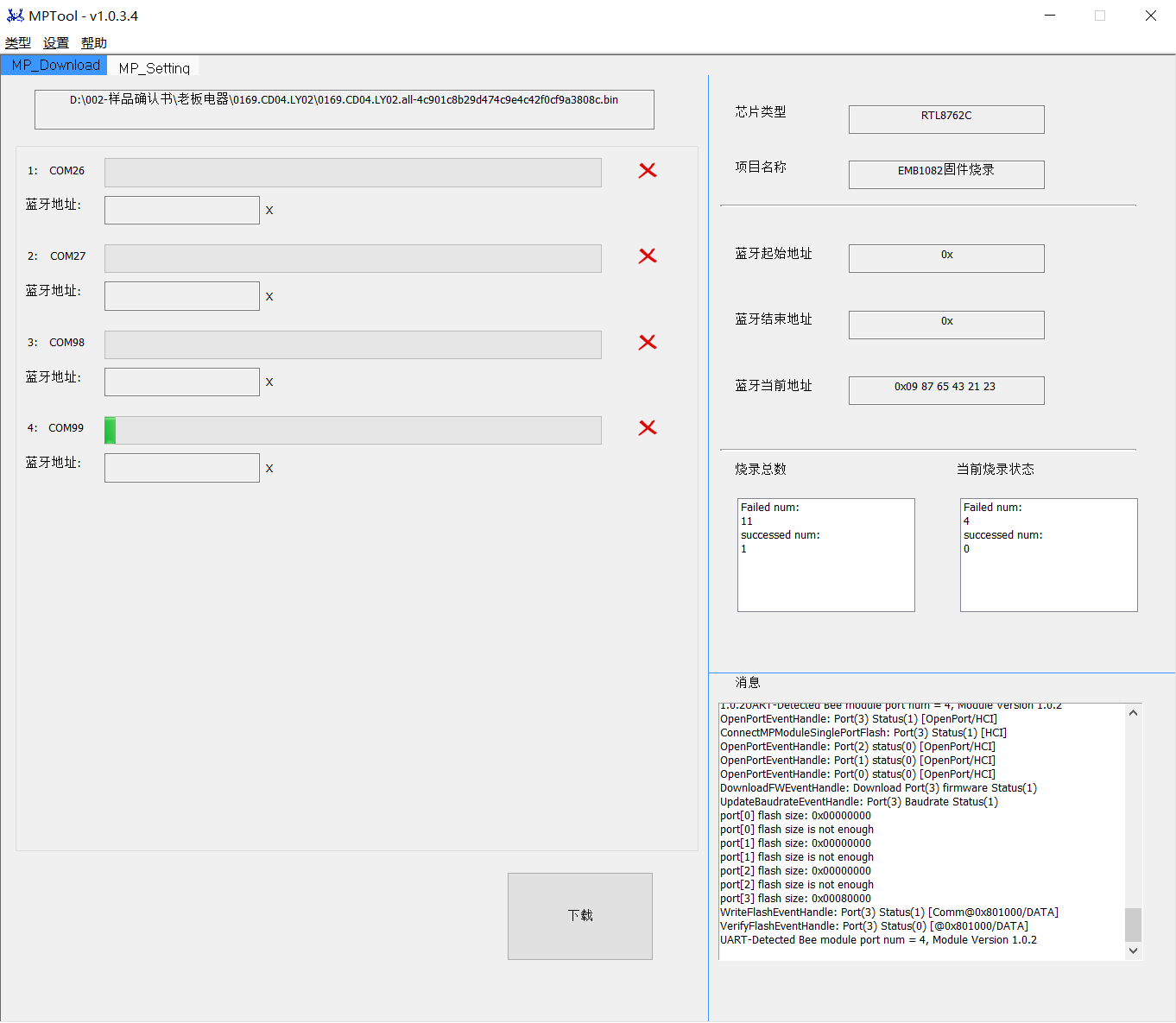Minimize the MPTool window

(1050, 16)
